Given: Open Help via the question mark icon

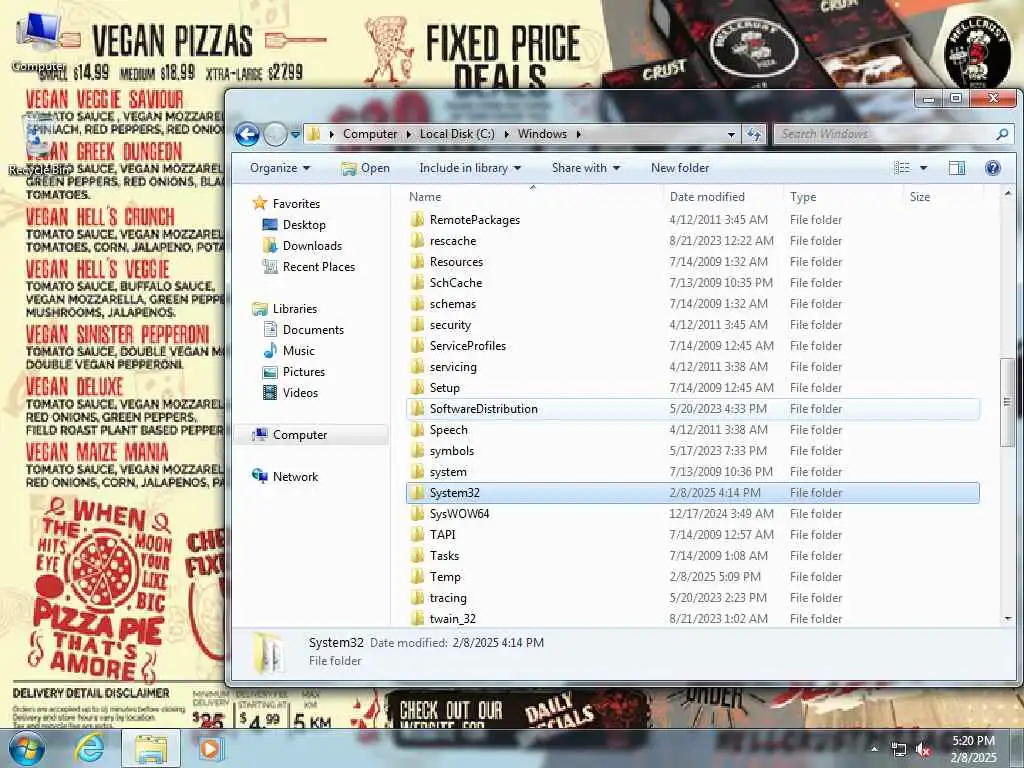Looking at the screenshot, I should [993, 168].
